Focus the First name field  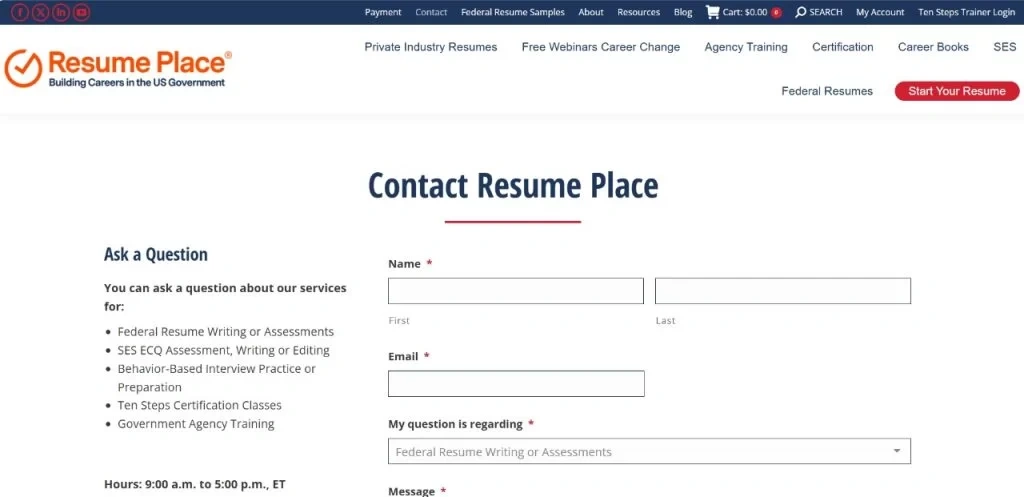click(516, 291)
